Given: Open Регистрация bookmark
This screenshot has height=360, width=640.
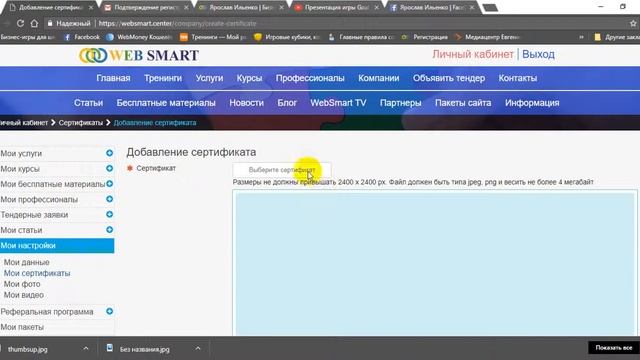Looking at the screenshot, I should click(425, 37).
